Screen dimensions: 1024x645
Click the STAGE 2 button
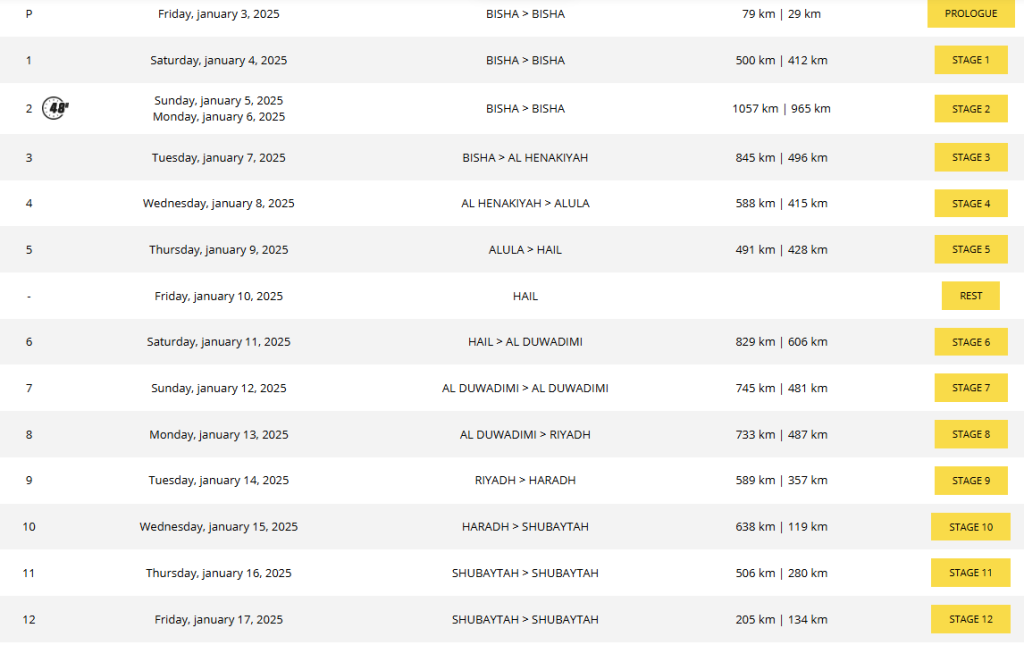pos(970,109)
